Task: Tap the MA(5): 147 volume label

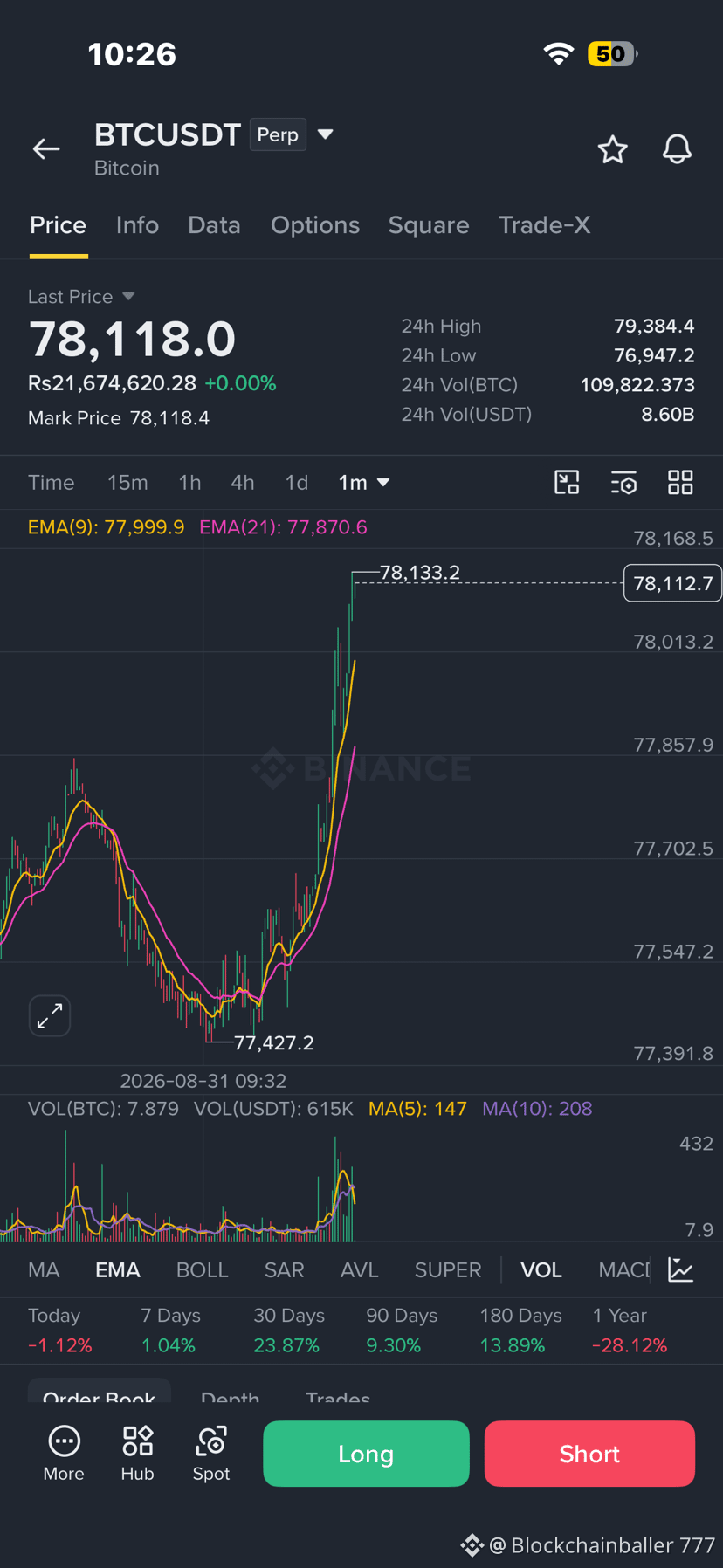Action: pos(417,1109)
